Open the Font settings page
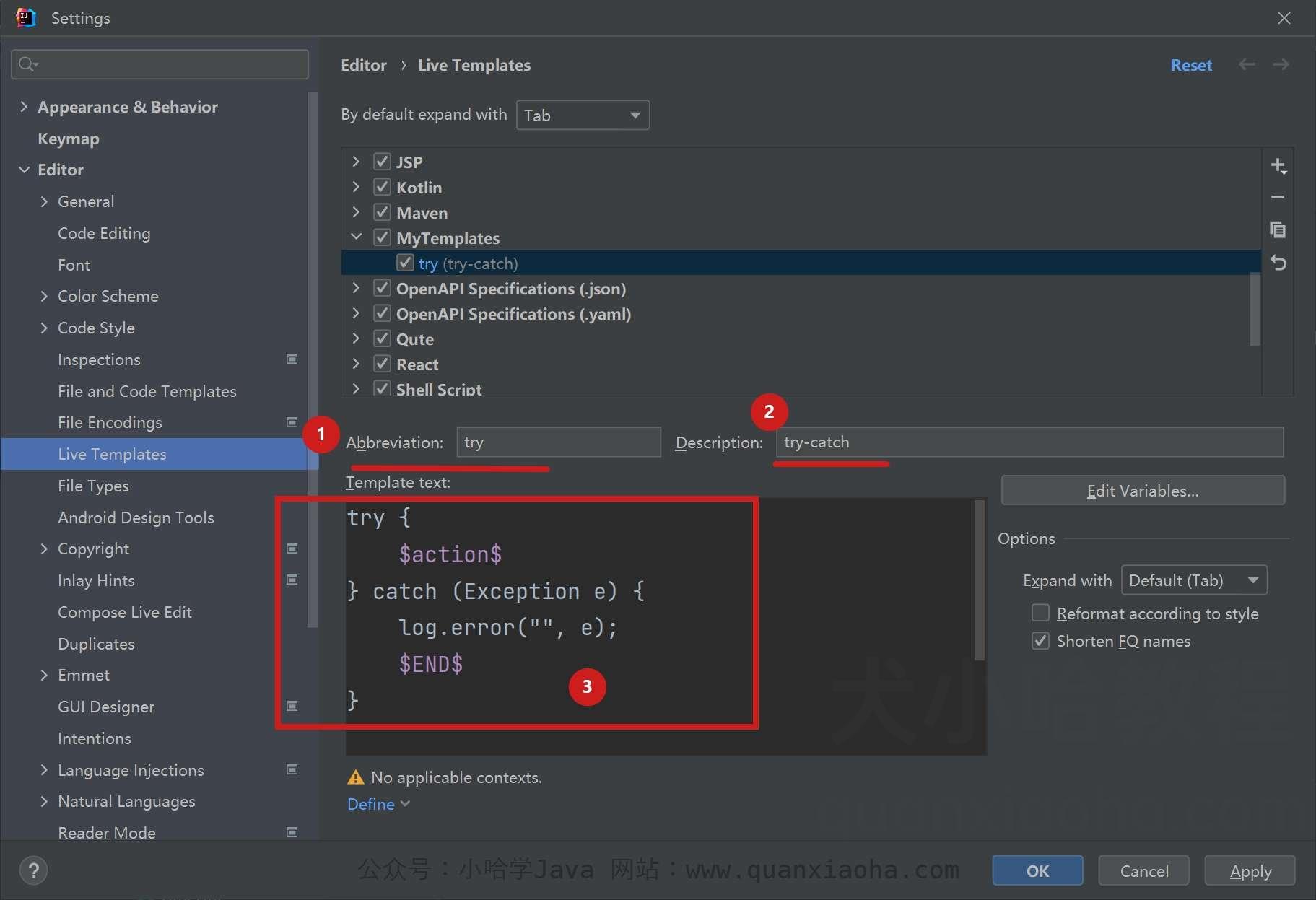Screen dimensions: 1316x900 74,265
